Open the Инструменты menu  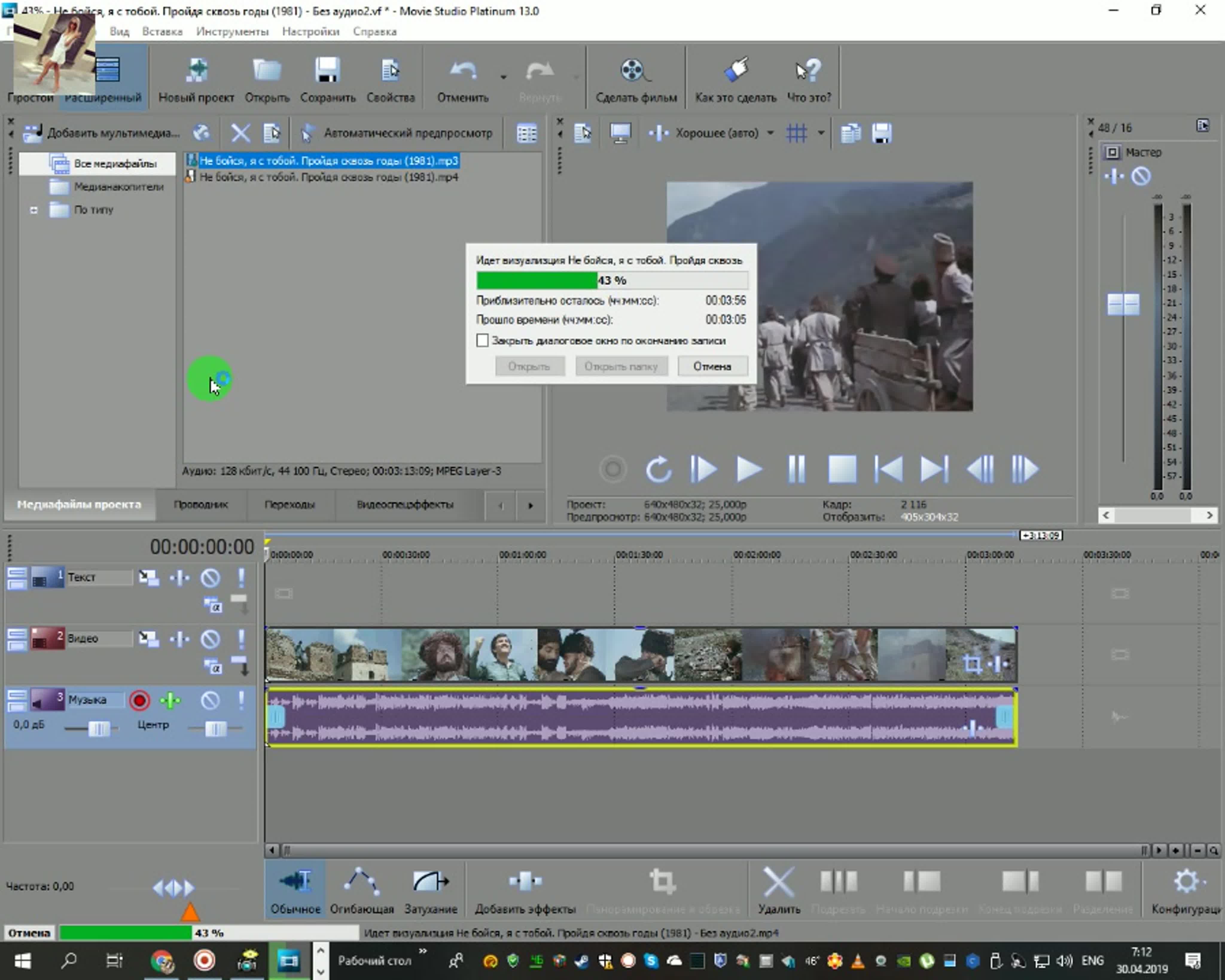pos(232,31)
